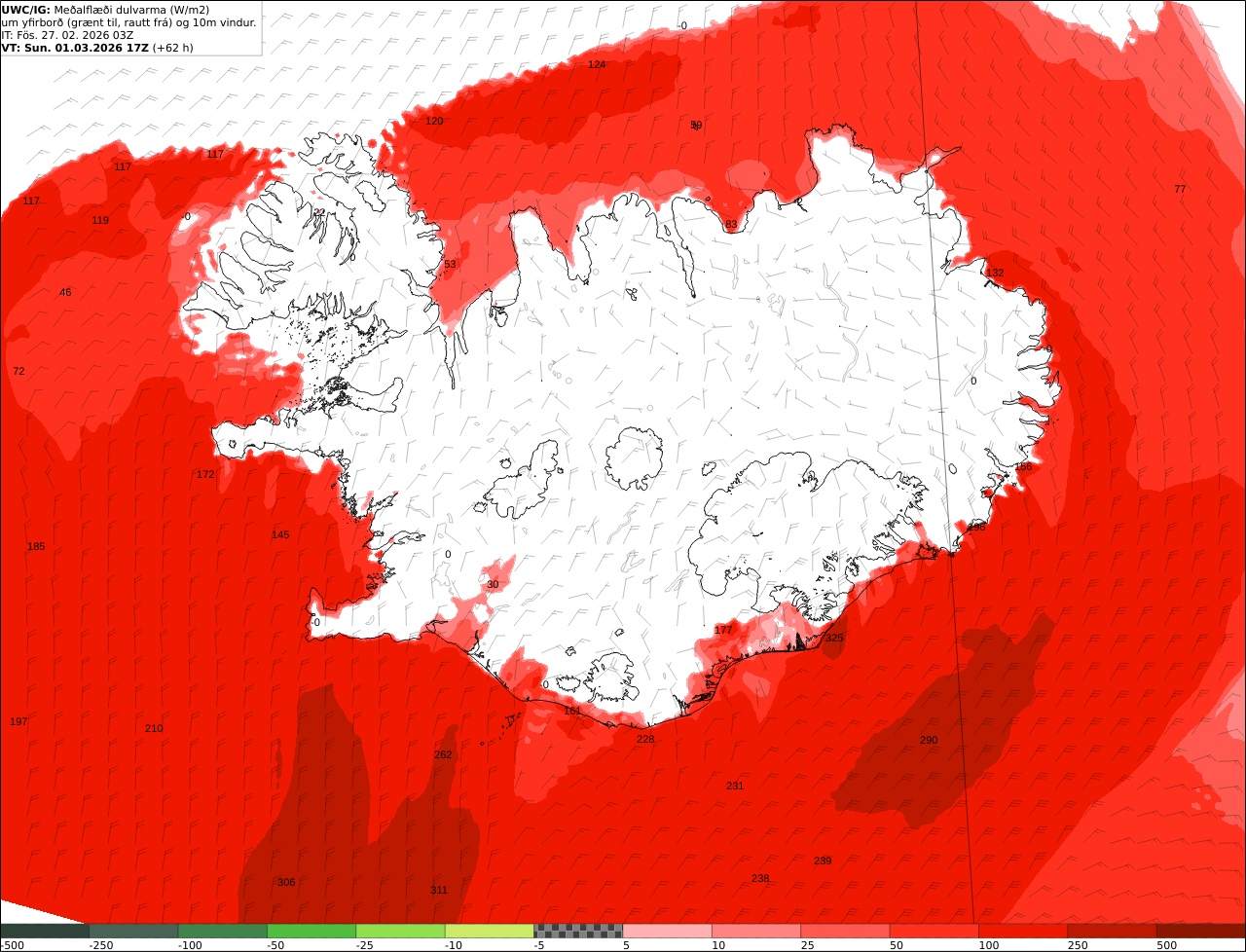Click the map value 262
The image size is (1246, 952).
click(x=443, y=754)
